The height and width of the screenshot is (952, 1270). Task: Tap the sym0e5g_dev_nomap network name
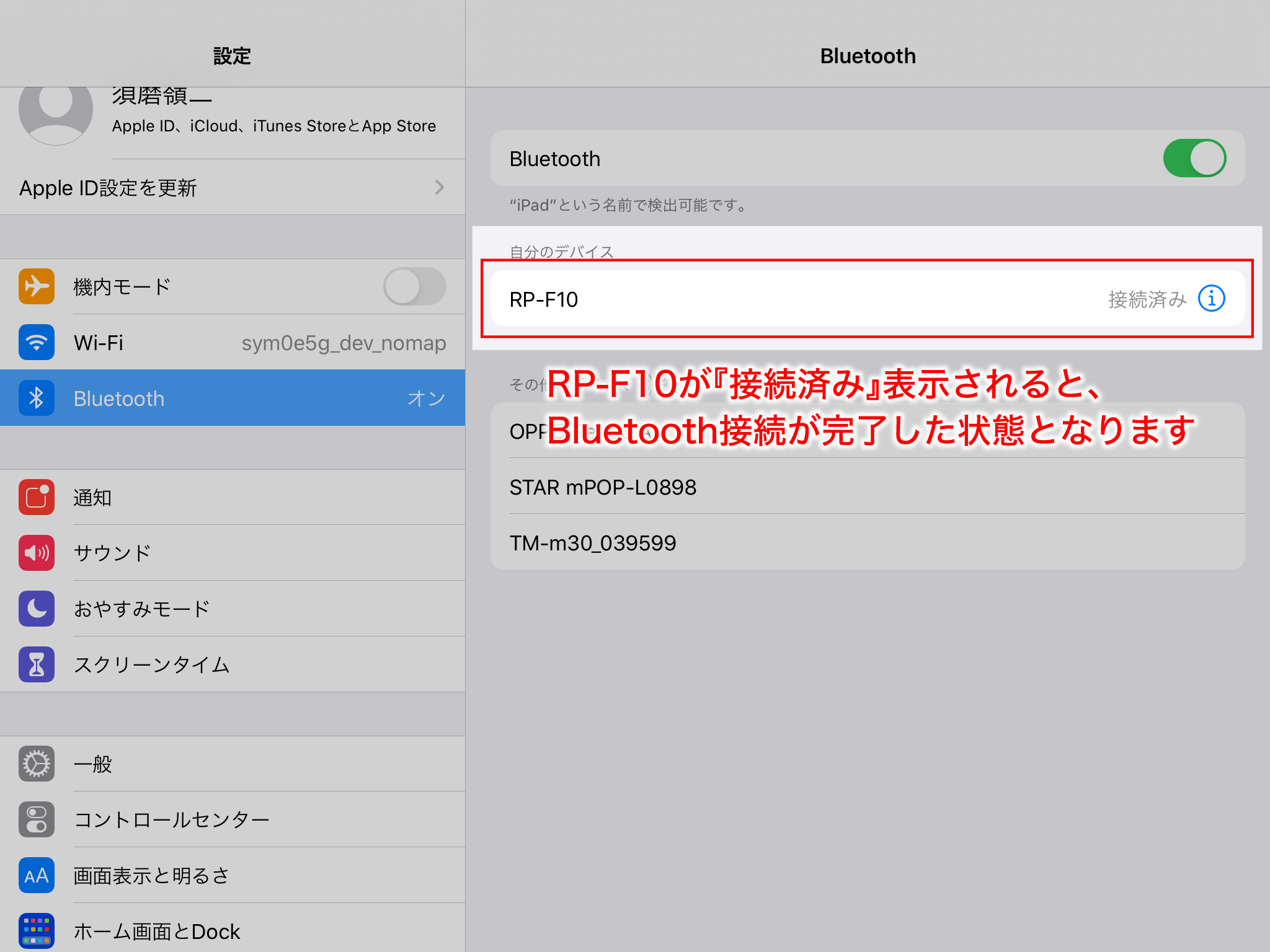pos(344,343)
